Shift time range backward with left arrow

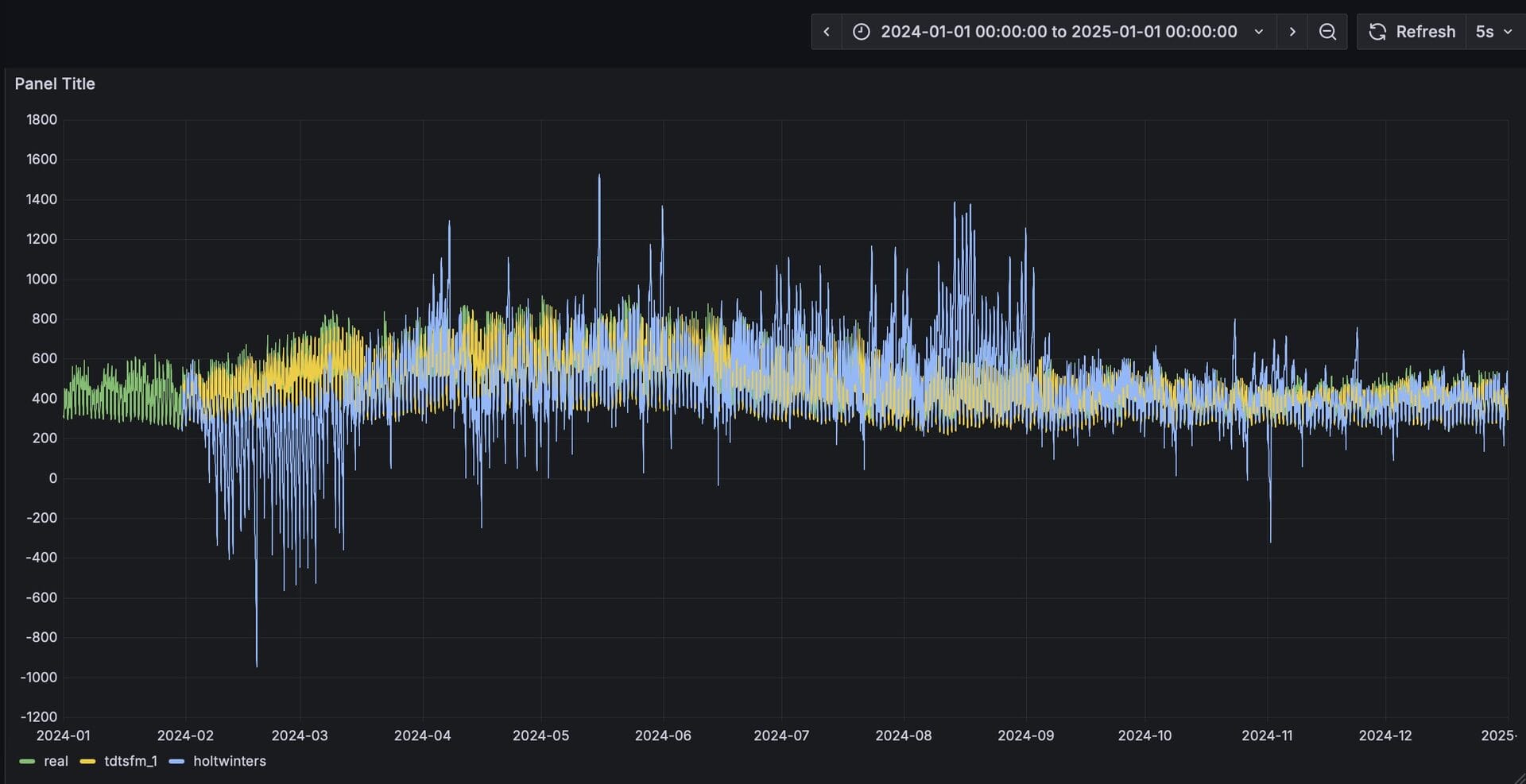tap(827, 32)
